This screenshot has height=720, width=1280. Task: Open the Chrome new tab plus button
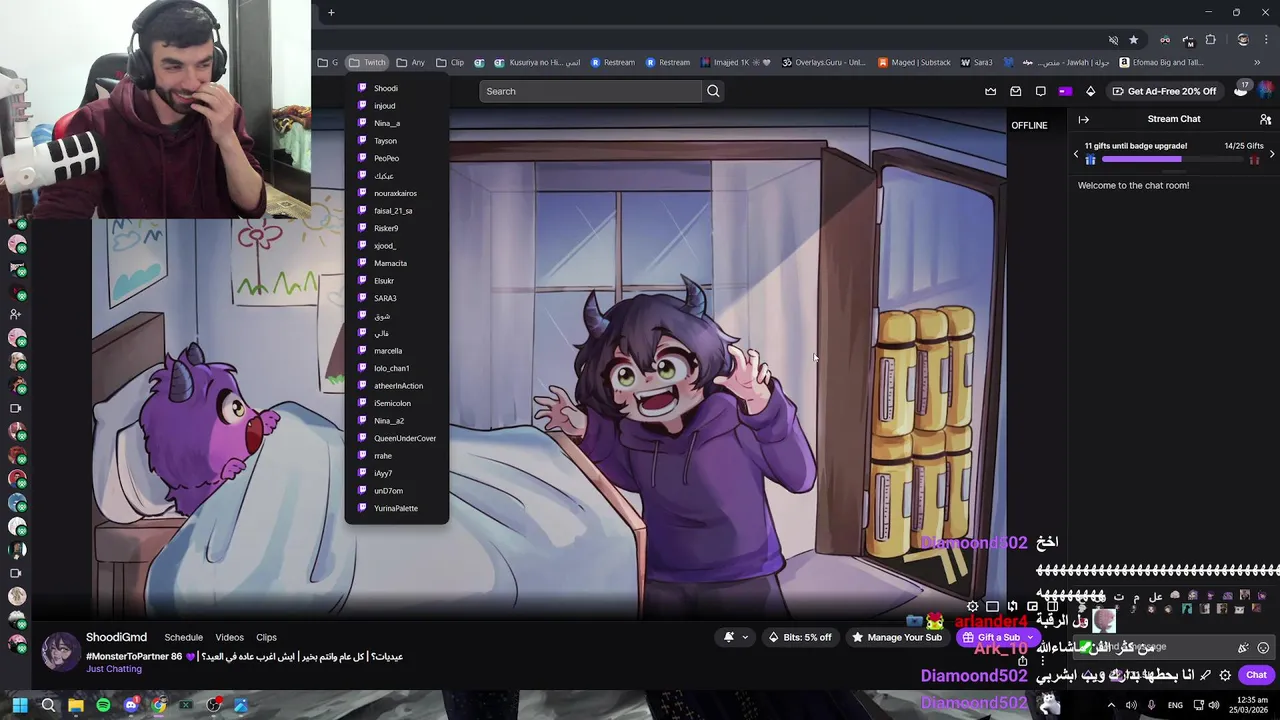[x=331, y=12]
